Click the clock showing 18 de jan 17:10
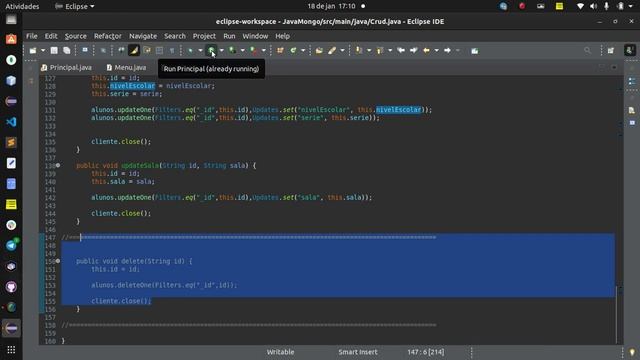 (x=331, y=6)
